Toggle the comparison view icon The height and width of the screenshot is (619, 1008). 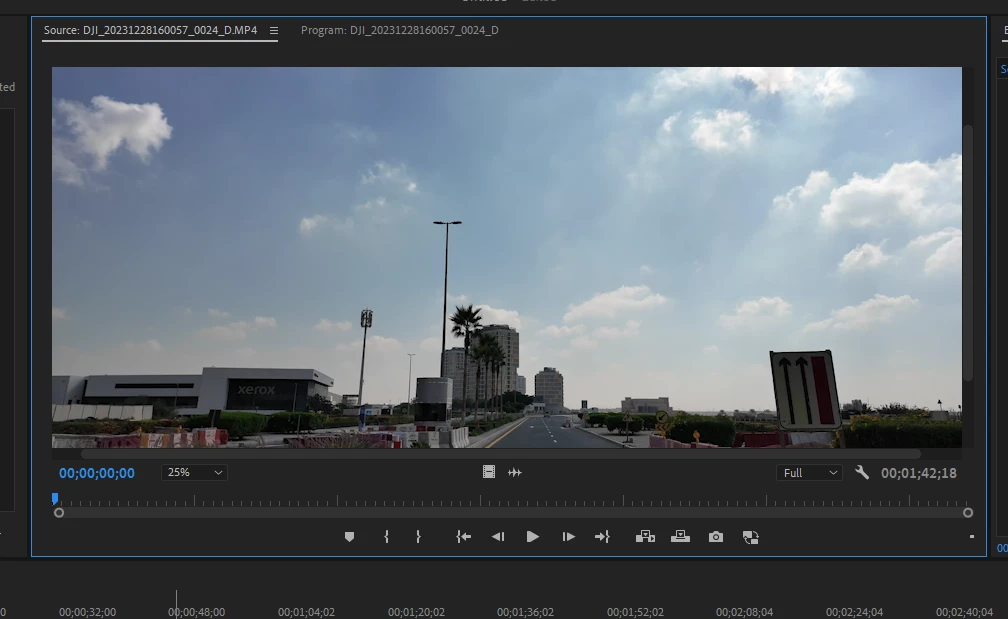pyautogui.click(x=750, y=537)
